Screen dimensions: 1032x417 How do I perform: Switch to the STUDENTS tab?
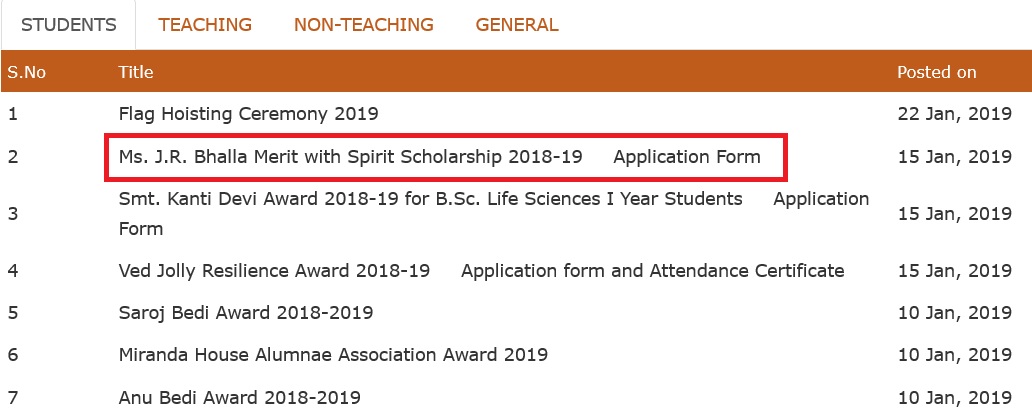point(68,25)
